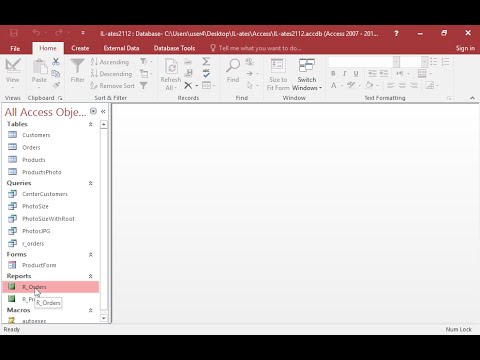The image size is (480, 360).
Task: Collapse the navigation pane shutter bar
Action: [x=103, y=112]
